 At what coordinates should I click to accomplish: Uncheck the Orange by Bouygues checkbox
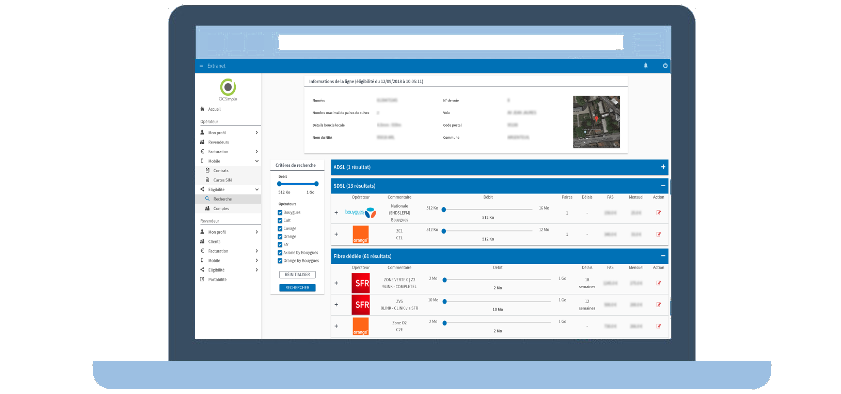click(280, 261)
